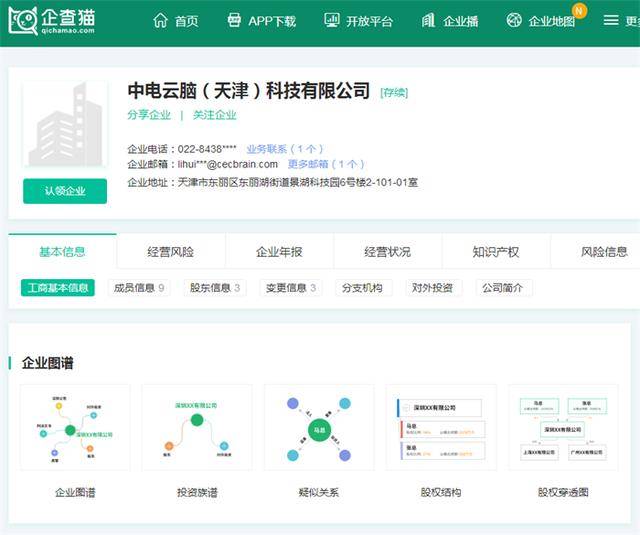Open APP下载 printer-style icon

[234, 20]
